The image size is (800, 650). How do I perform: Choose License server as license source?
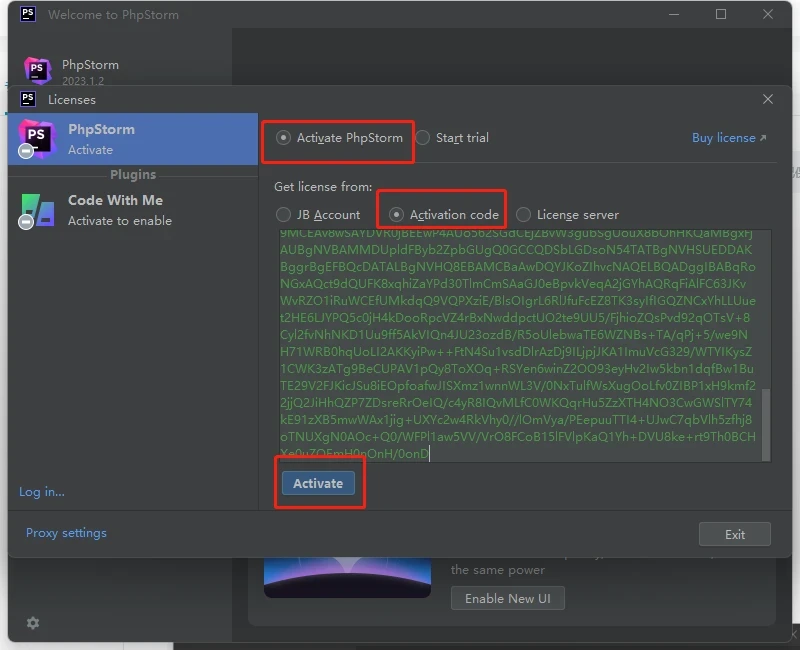(524, 215)
